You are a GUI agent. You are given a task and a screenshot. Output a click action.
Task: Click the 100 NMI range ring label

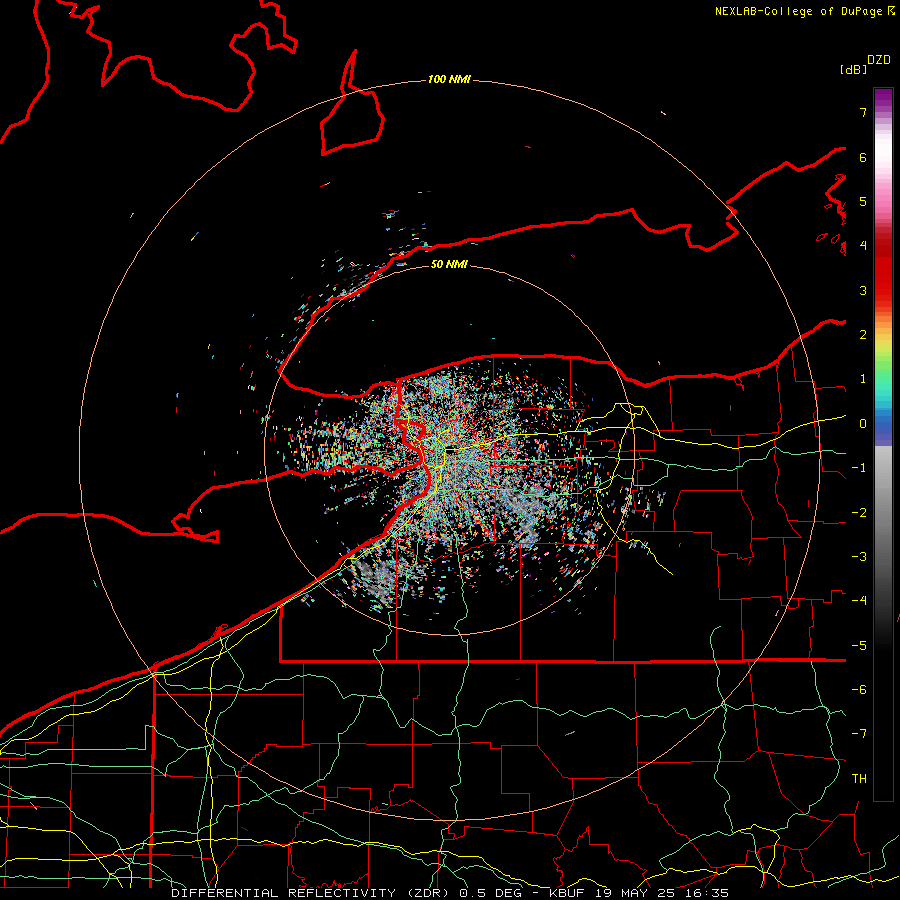449,79
